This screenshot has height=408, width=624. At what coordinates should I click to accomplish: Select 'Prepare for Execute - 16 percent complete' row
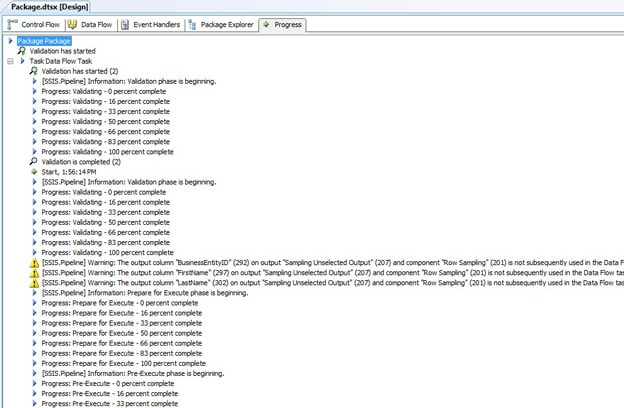122,313
